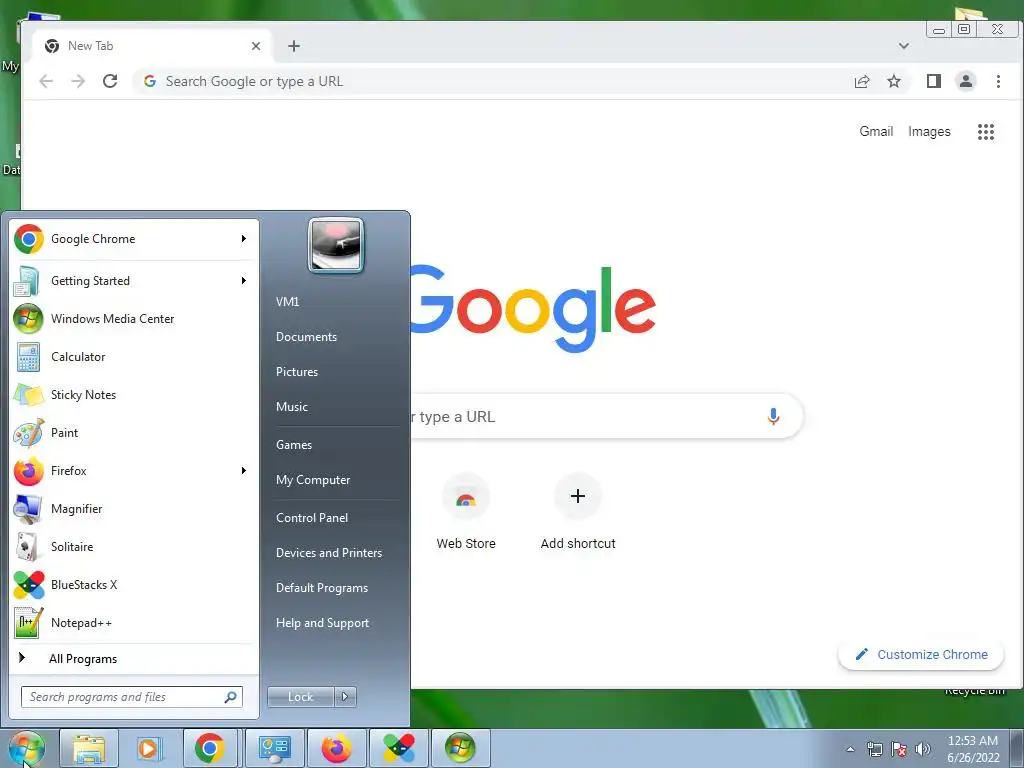
Task: Open Windows Explorer from taskbar
Action: [89, 748]
